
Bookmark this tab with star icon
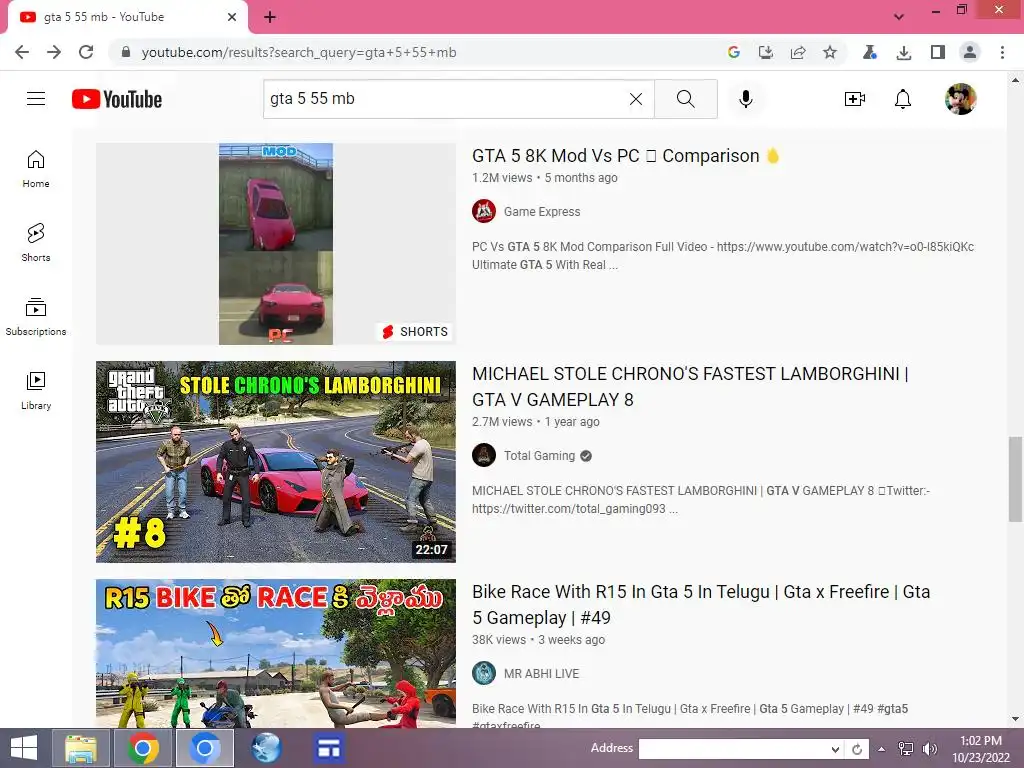(x=829, y=52)
